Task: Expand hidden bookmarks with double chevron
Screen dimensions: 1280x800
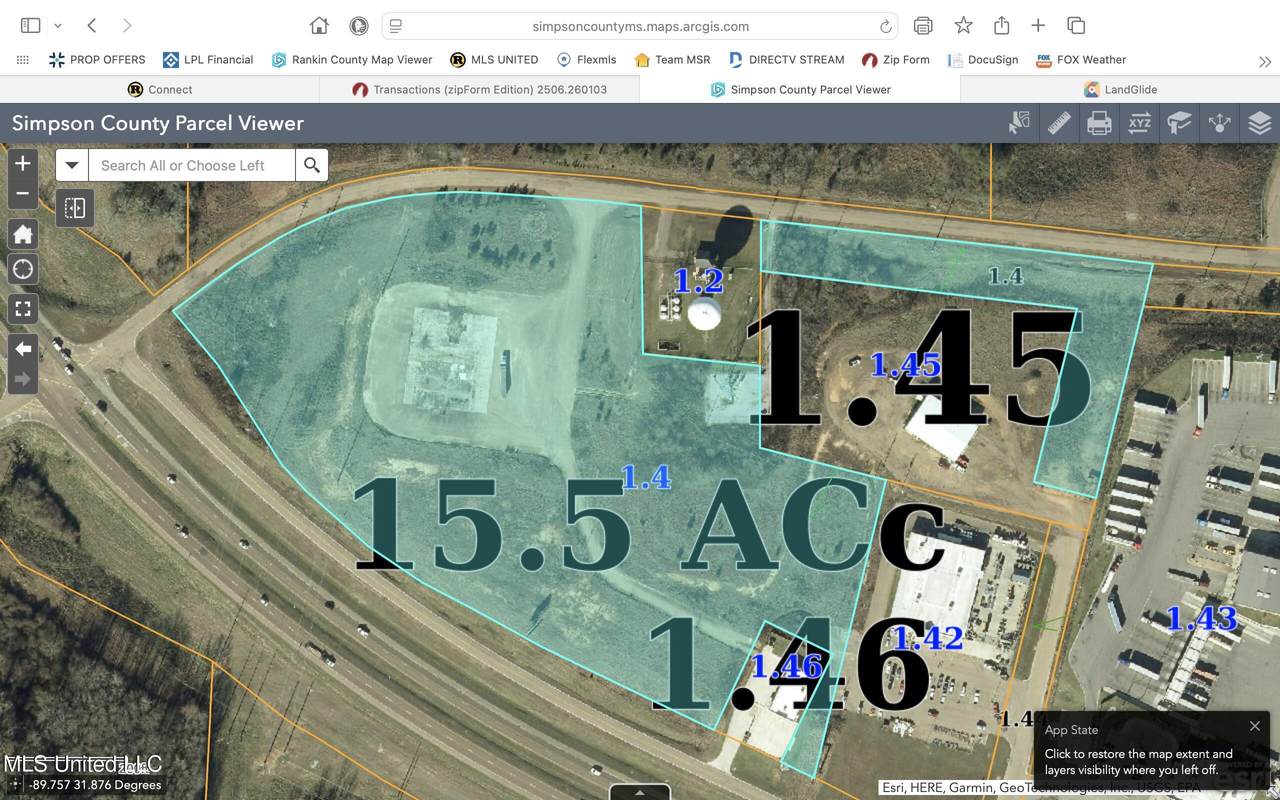Action: (x=1265, y=60)
